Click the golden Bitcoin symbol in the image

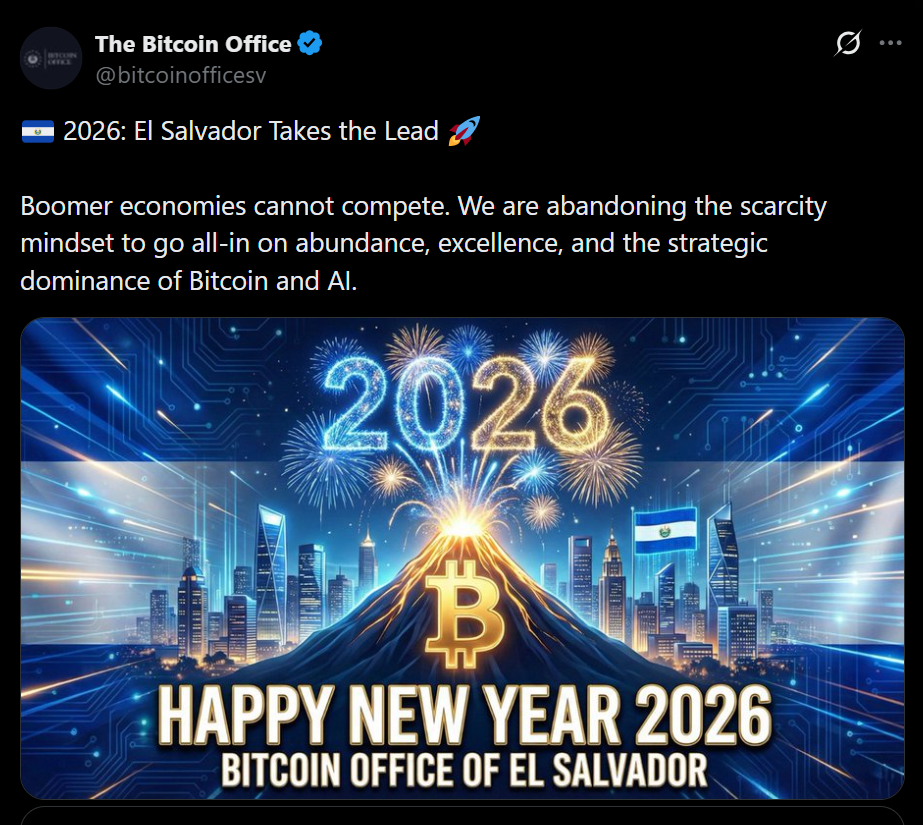[x=462, y=612]
